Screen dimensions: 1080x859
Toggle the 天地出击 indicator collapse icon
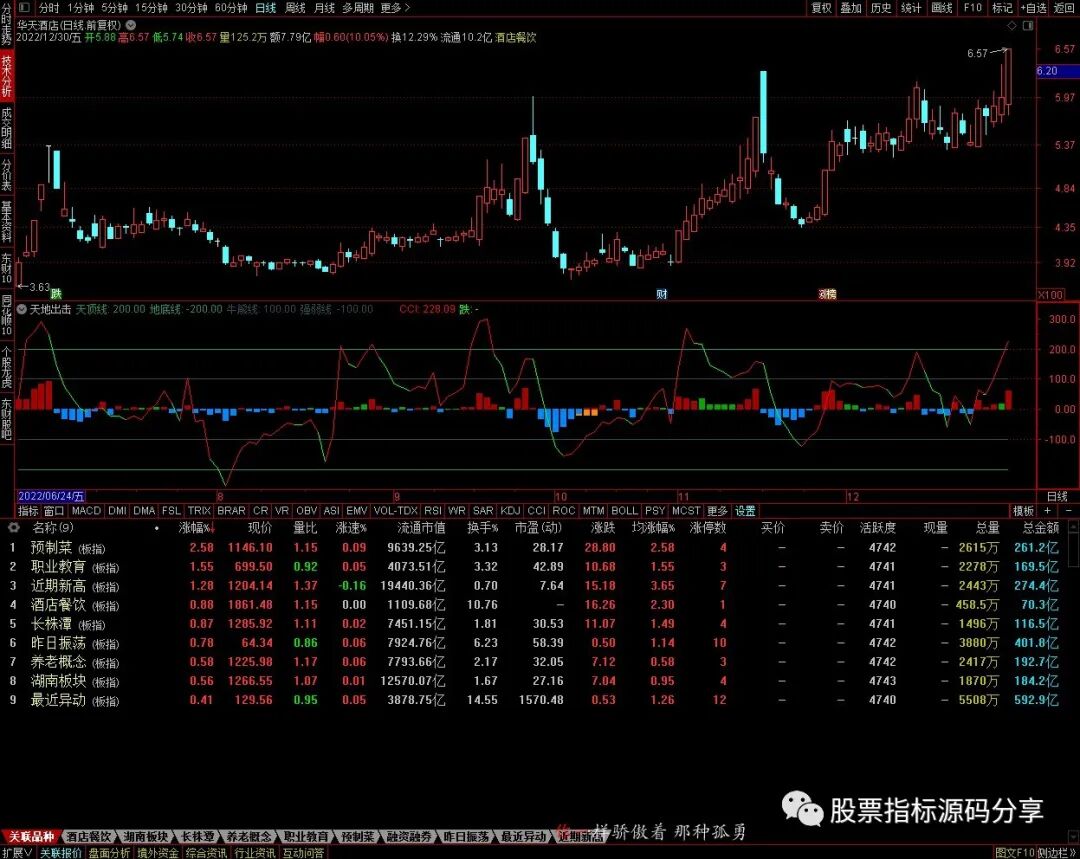pyautogui.click(x=22, y=309)
